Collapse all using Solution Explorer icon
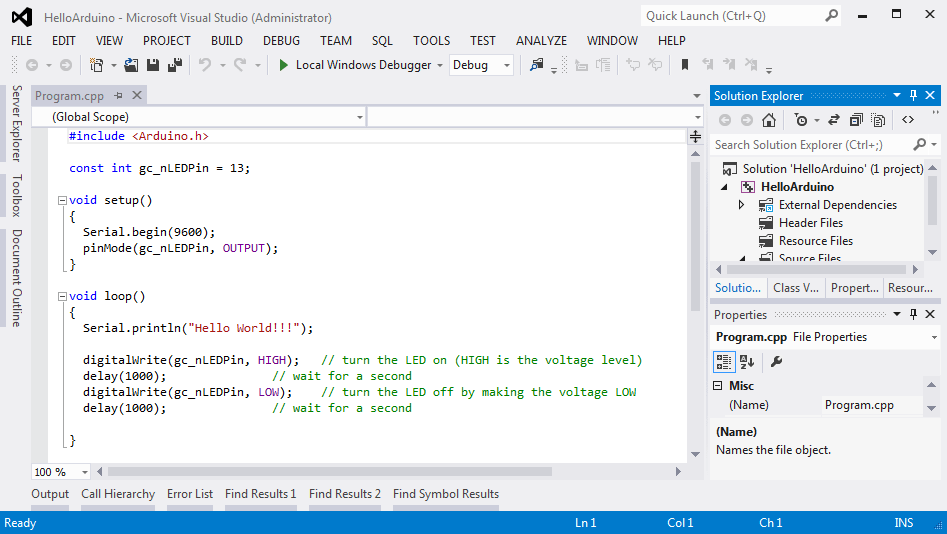This screenshot has width=947, height=534. (x=856, y=120)
